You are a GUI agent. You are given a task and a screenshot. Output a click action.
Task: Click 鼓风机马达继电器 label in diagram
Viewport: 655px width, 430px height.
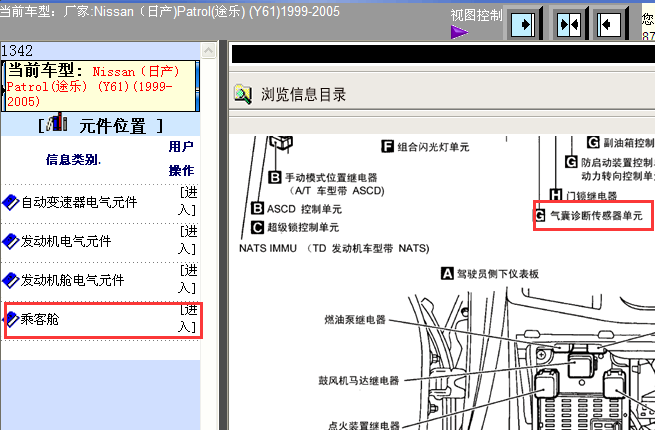pyautogui.click(x=359, y=381)
